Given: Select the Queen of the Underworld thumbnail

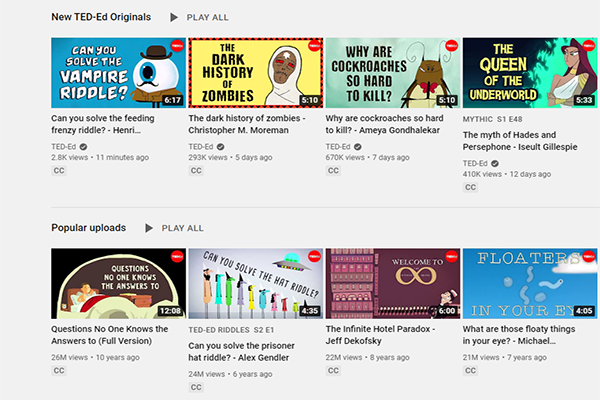Looking at the screenshot, I should pos(529,73).
